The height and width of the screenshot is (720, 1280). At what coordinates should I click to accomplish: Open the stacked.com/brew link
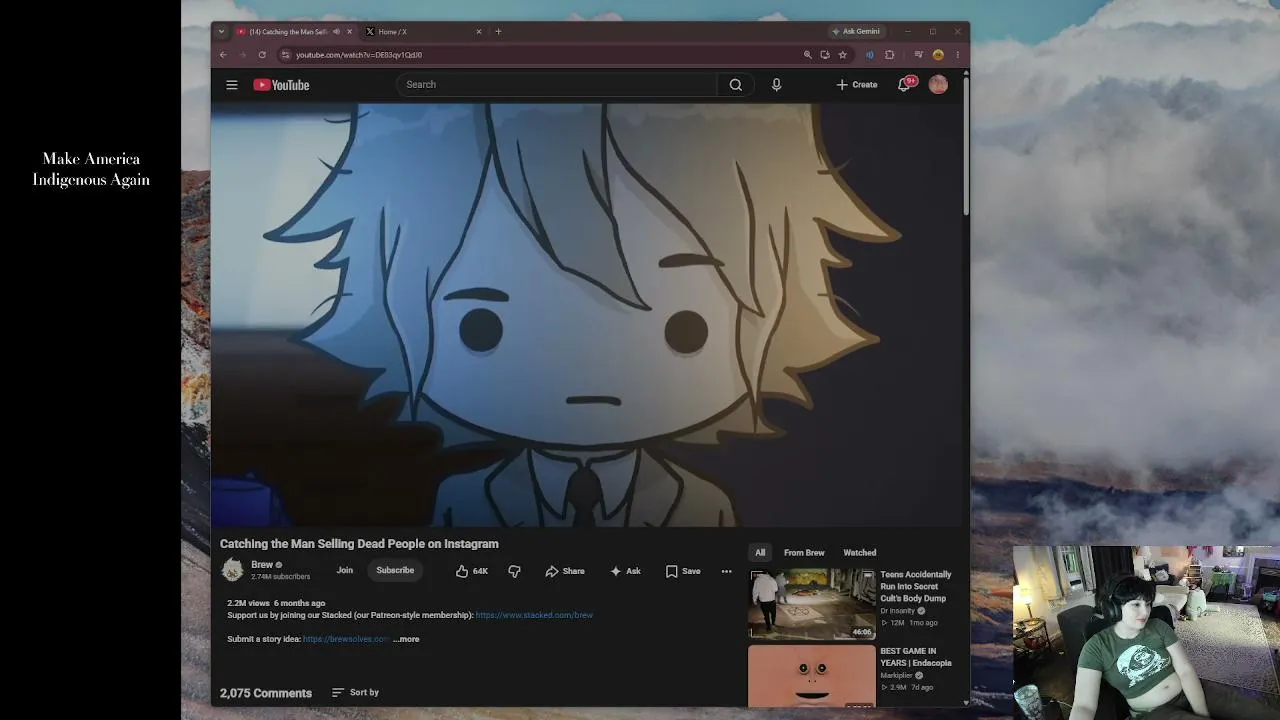coord(534,615)
